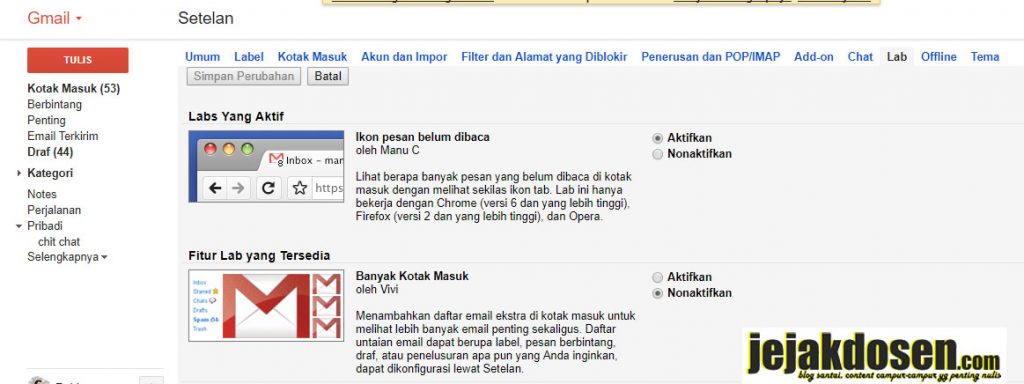Click the Simpan Perubahan button
The width and height of the screenshot is (1024, 384).
pyautogui.click(x=244, y=76)
